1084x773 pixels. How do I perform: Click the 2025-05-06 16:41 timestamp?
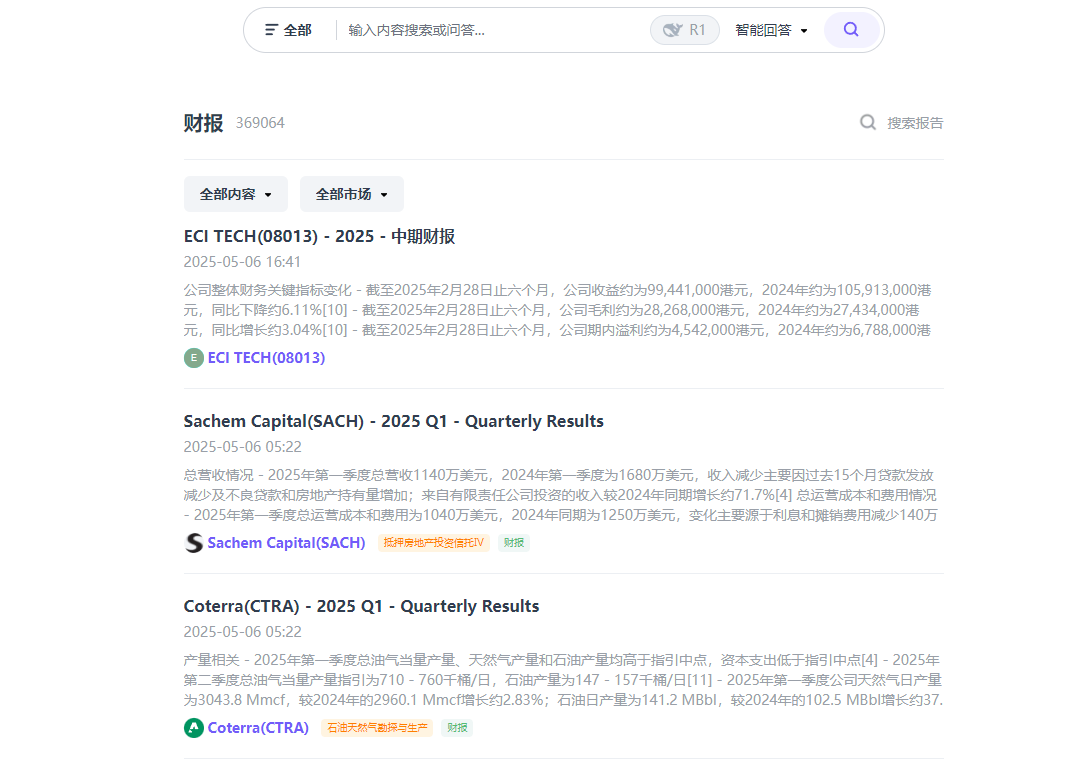(x=242, y=262)
